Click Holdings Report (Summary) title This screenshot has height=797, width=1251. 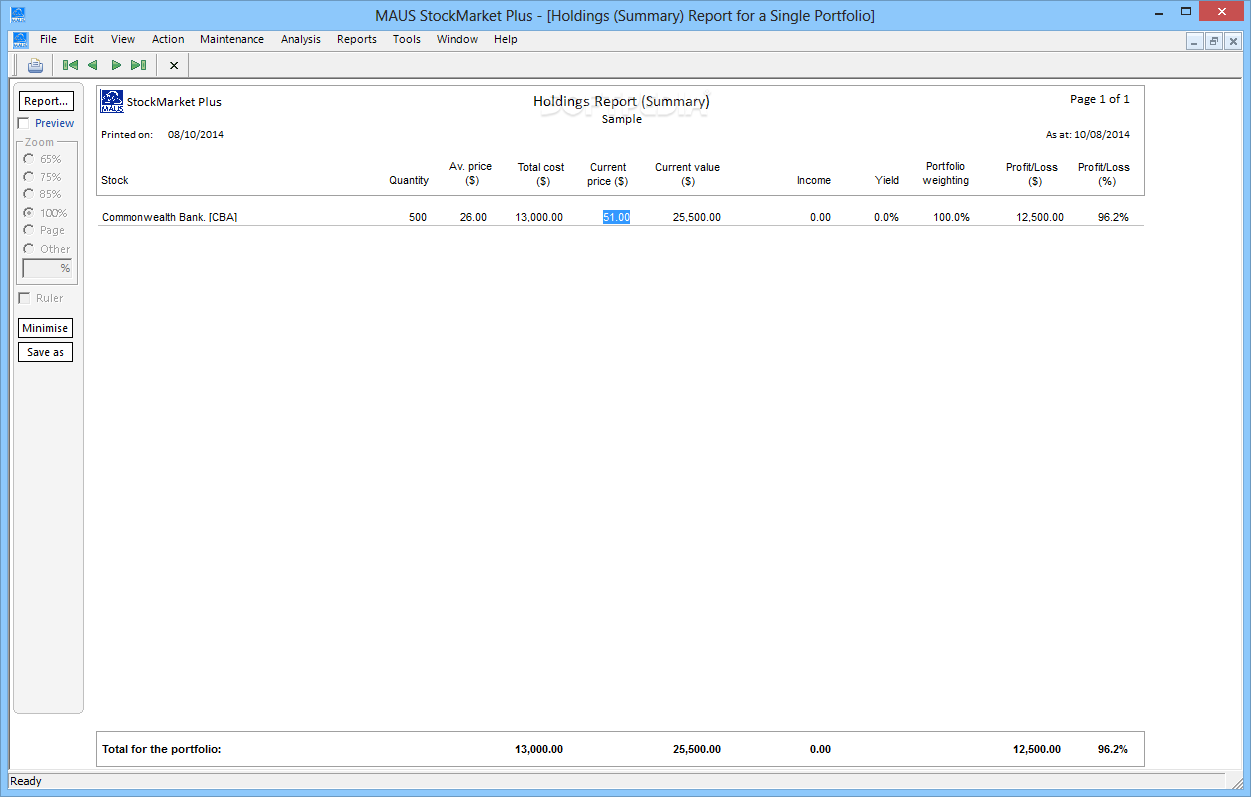point(621,101)
